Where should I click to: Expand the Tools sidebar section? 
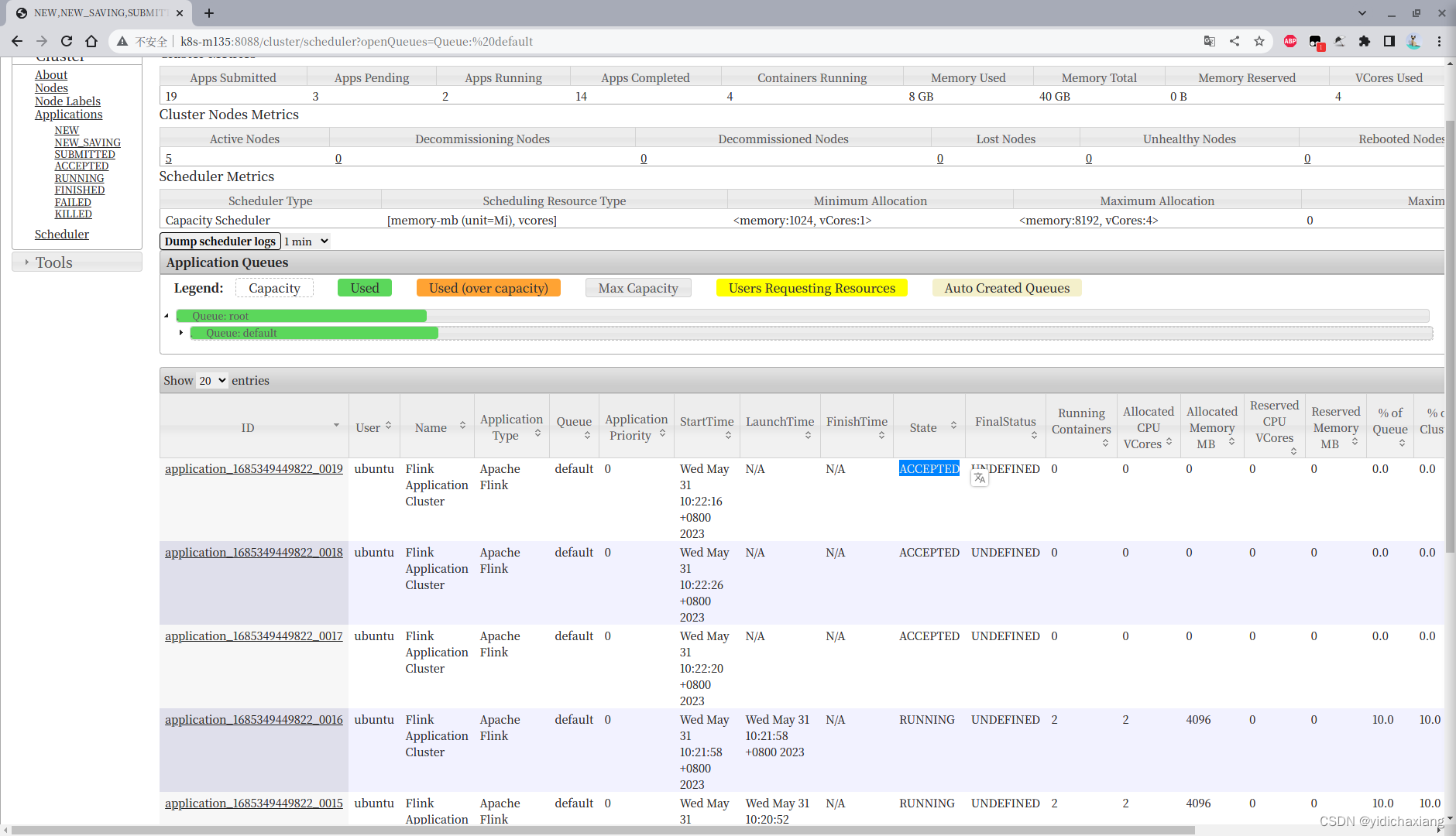click(x=77, y=262)
